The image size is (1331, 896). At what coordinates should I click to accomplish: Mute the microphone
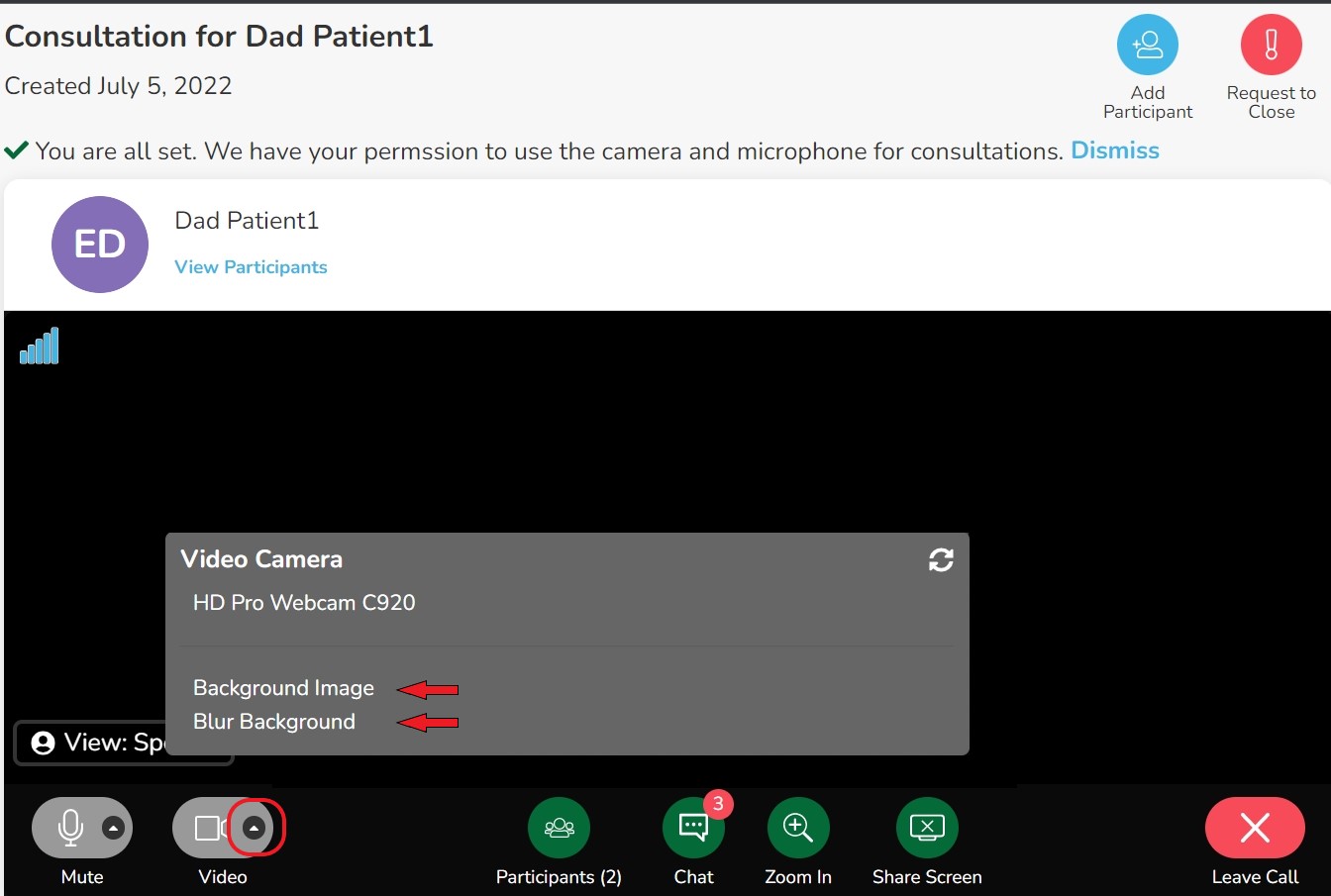(x=70, y=828)
